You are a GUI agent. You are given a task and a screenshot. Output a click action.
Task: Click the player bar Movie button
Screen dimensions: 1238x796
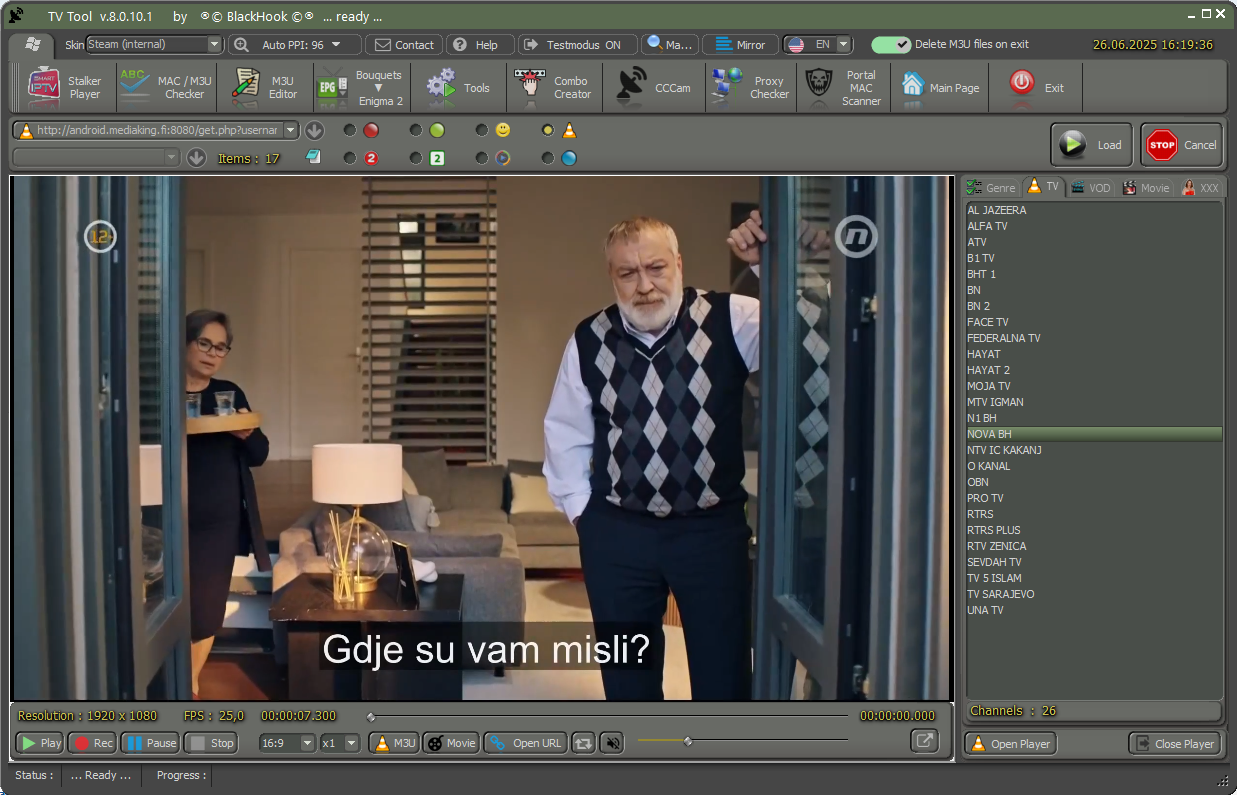click(451, 743)
